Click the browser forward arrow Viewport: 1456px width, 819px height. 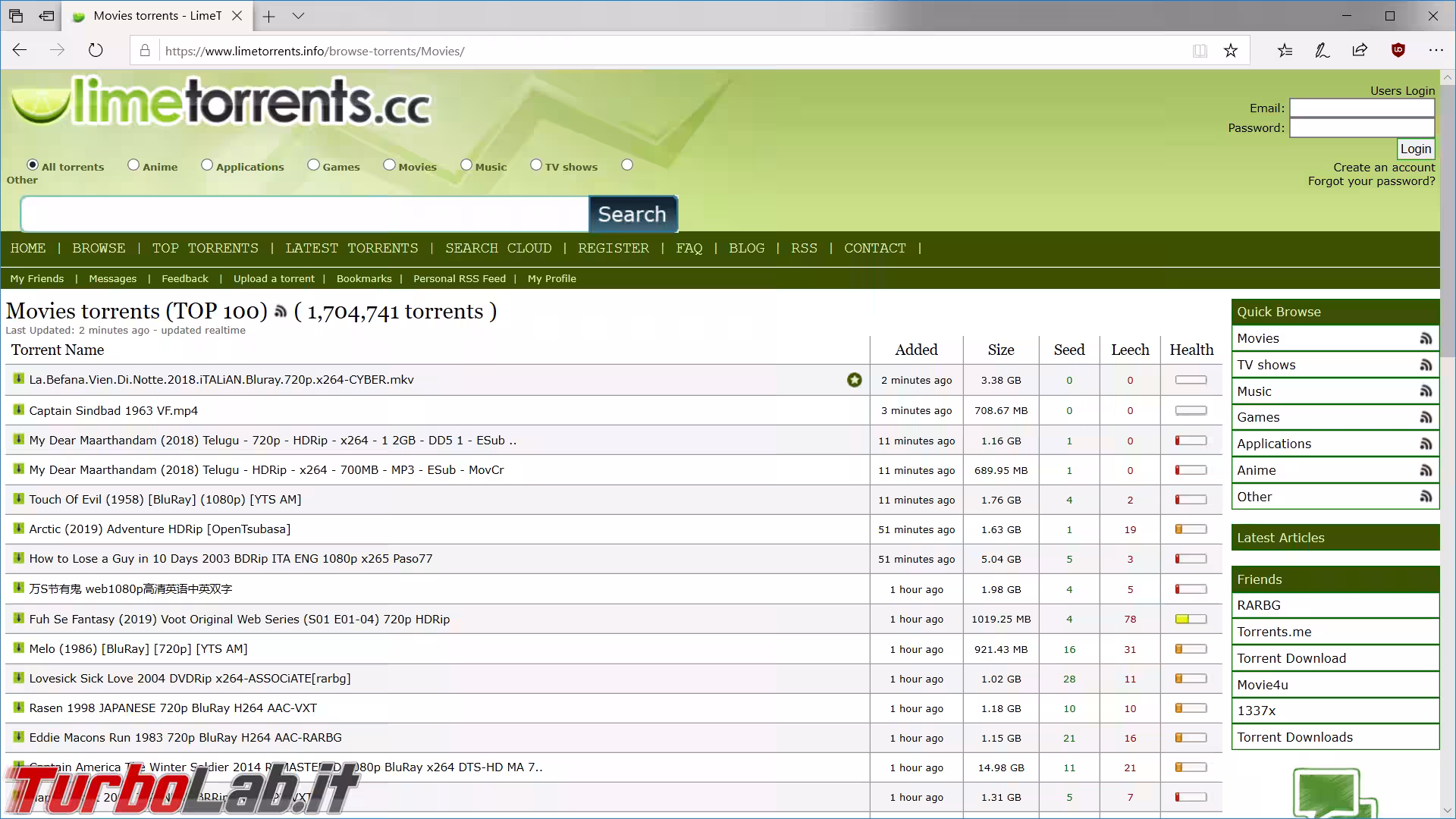57,50
